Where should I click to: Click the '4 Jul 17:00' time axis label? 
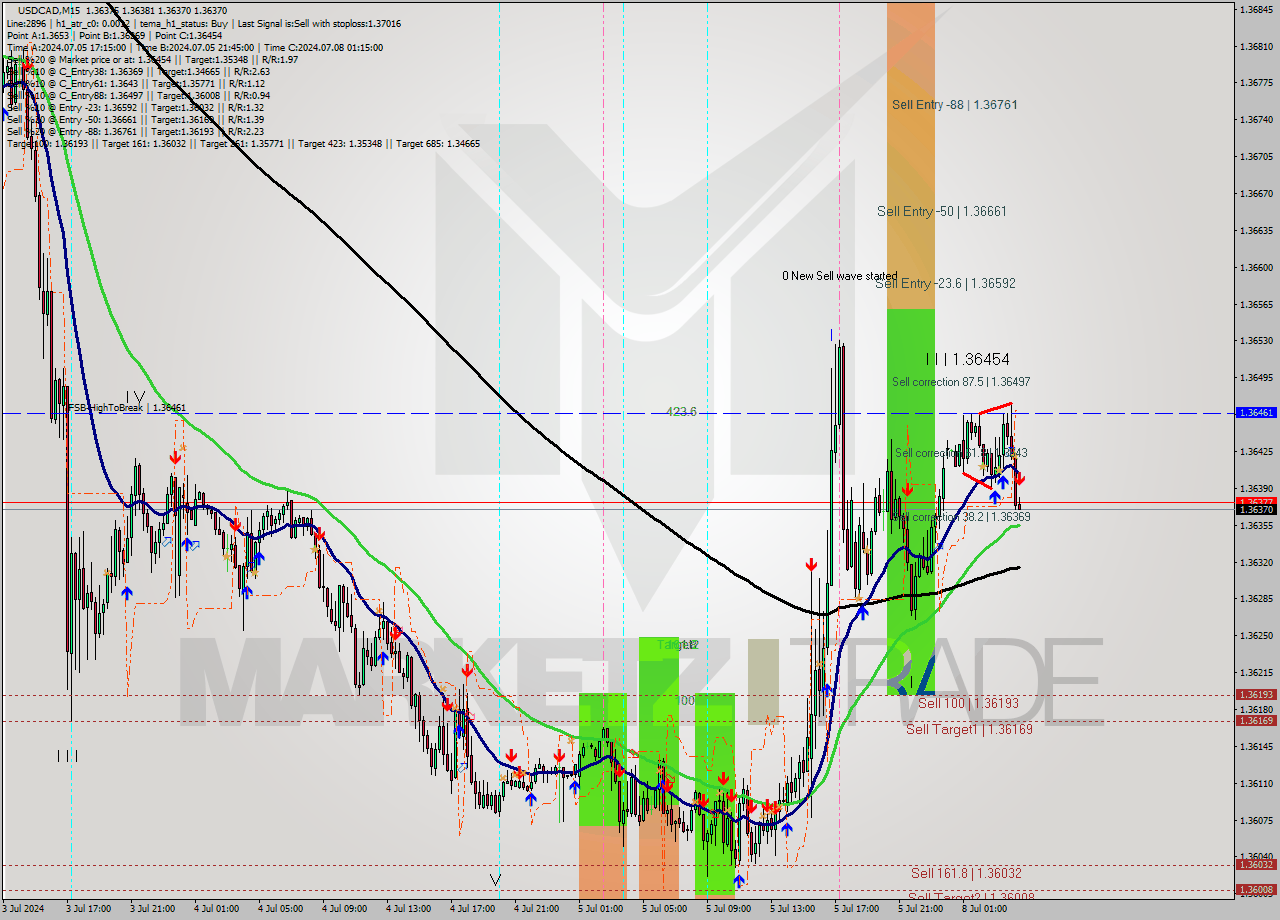(x=472, y=909)
